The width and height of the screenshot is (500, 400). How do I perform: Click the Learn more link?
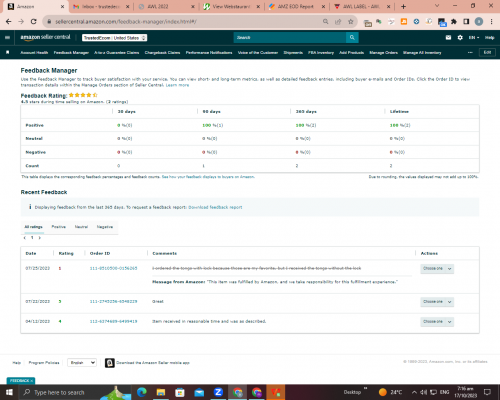point(177,85)
